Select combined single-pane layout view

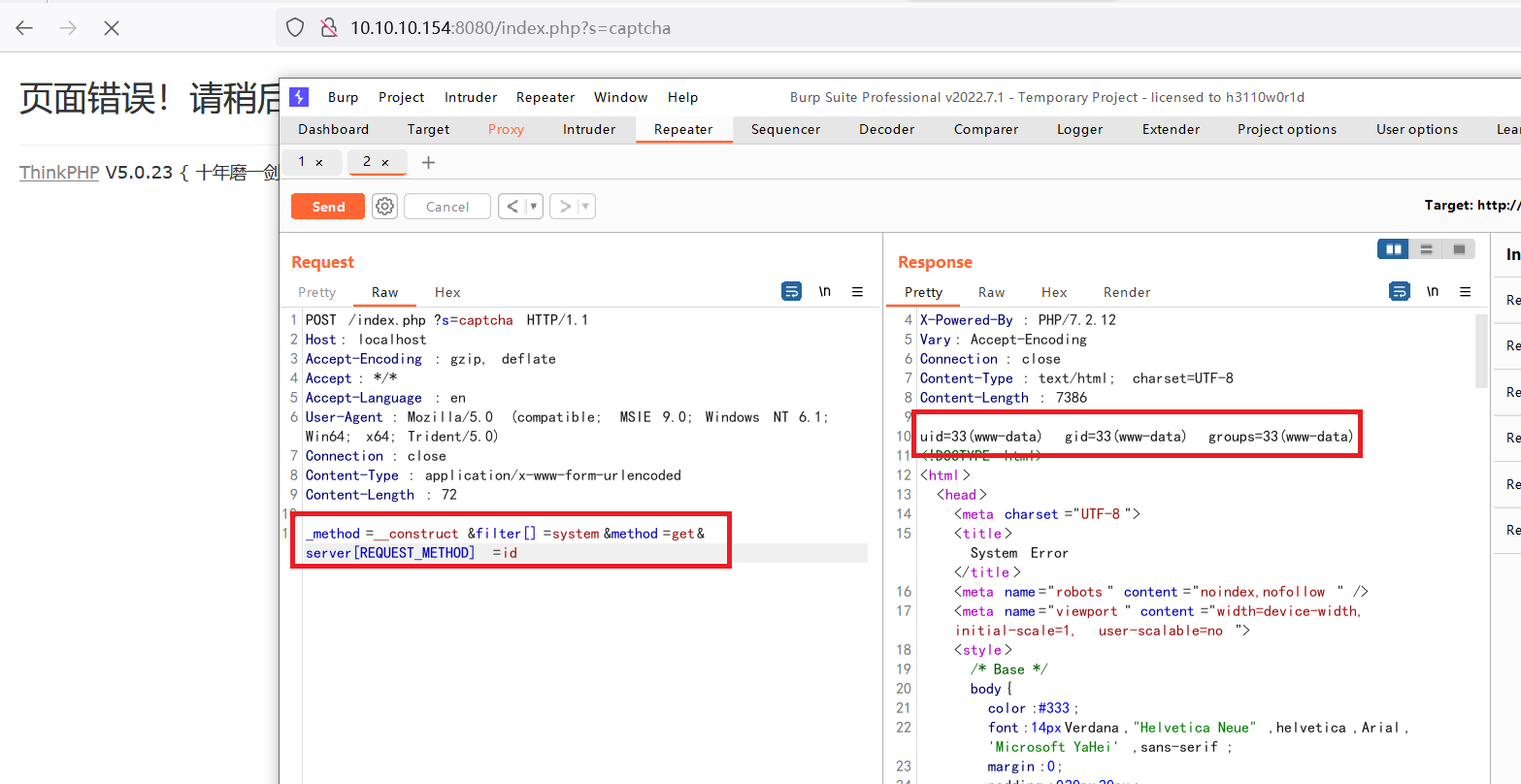point(1458,249)
